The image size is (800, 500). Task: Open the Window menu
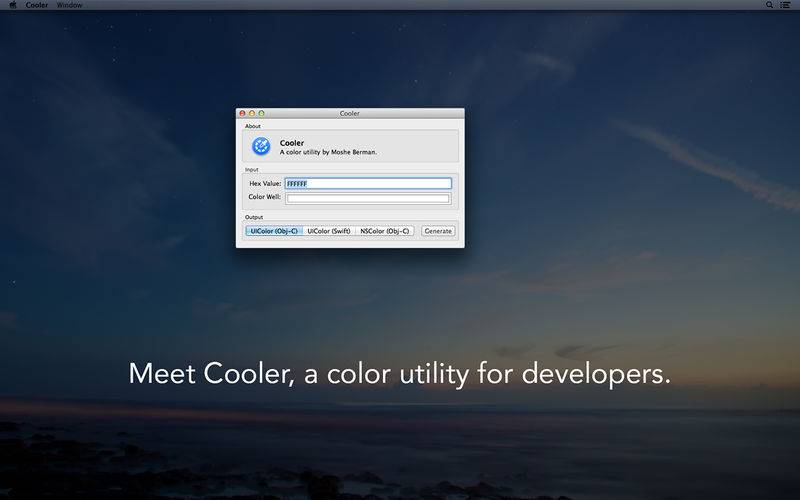[69, 5]
